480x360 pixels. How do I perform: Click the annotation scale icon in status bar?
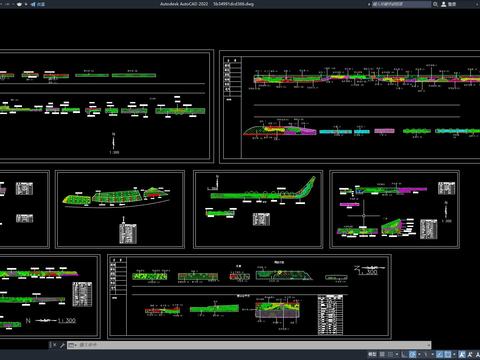(478, 354)
